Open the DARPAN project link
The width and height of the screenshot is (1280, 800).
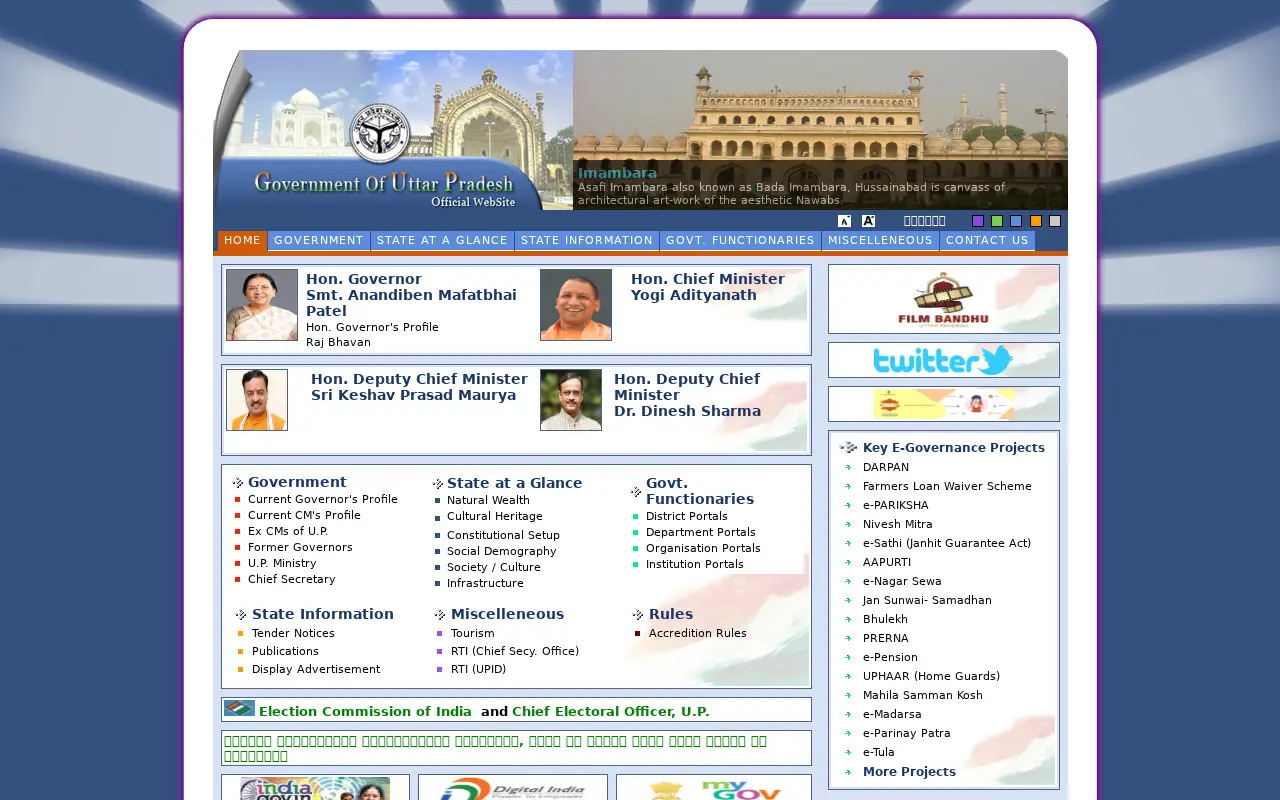point(886,467)
